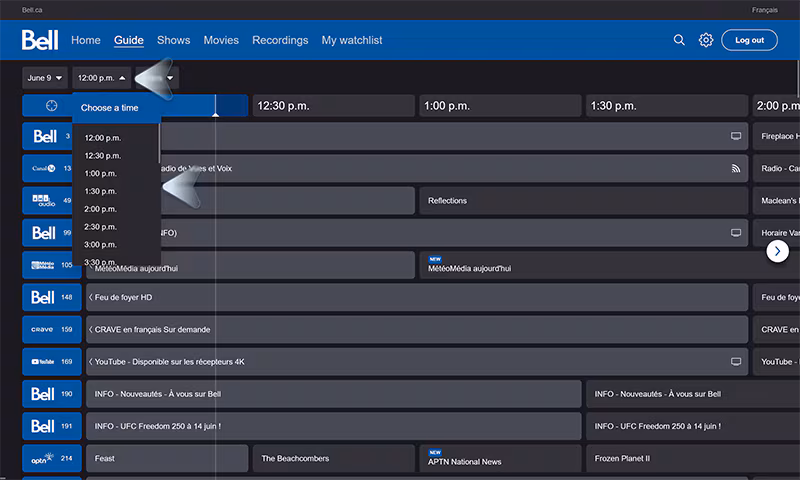Advance guide with the right arrow button

(778, 251)
